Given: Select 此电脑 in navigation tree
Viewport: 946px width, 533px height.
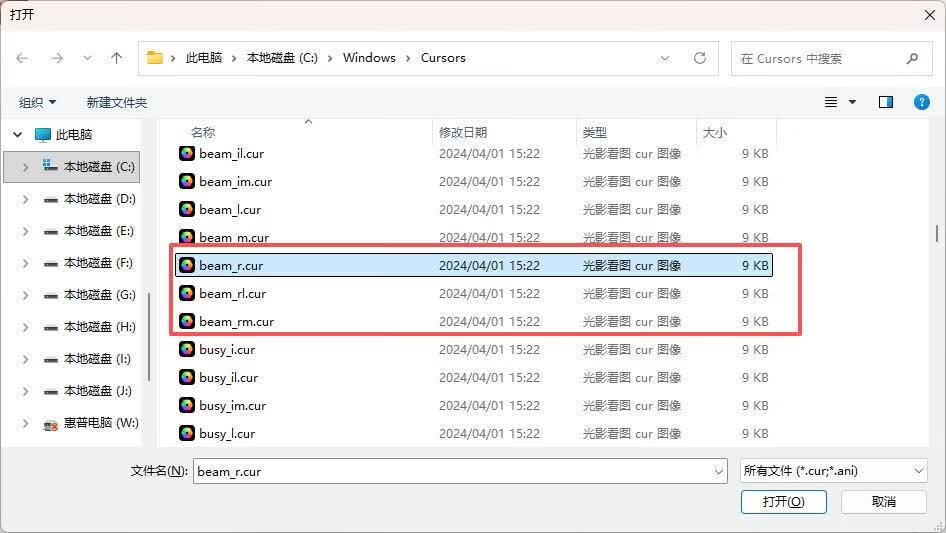Looking at the screenshot, I should coord(74,135).
